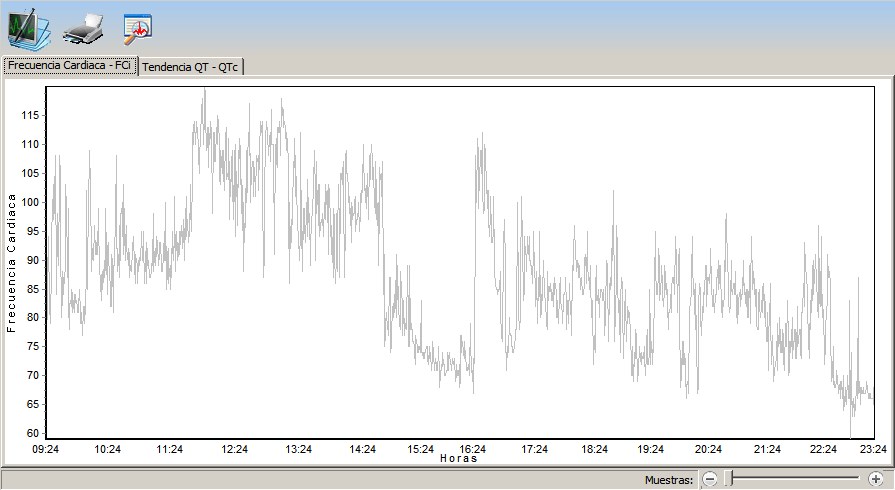Open the ECG magnifier analysis icon
Screen dimensions: 895x490
pos(137,30)
